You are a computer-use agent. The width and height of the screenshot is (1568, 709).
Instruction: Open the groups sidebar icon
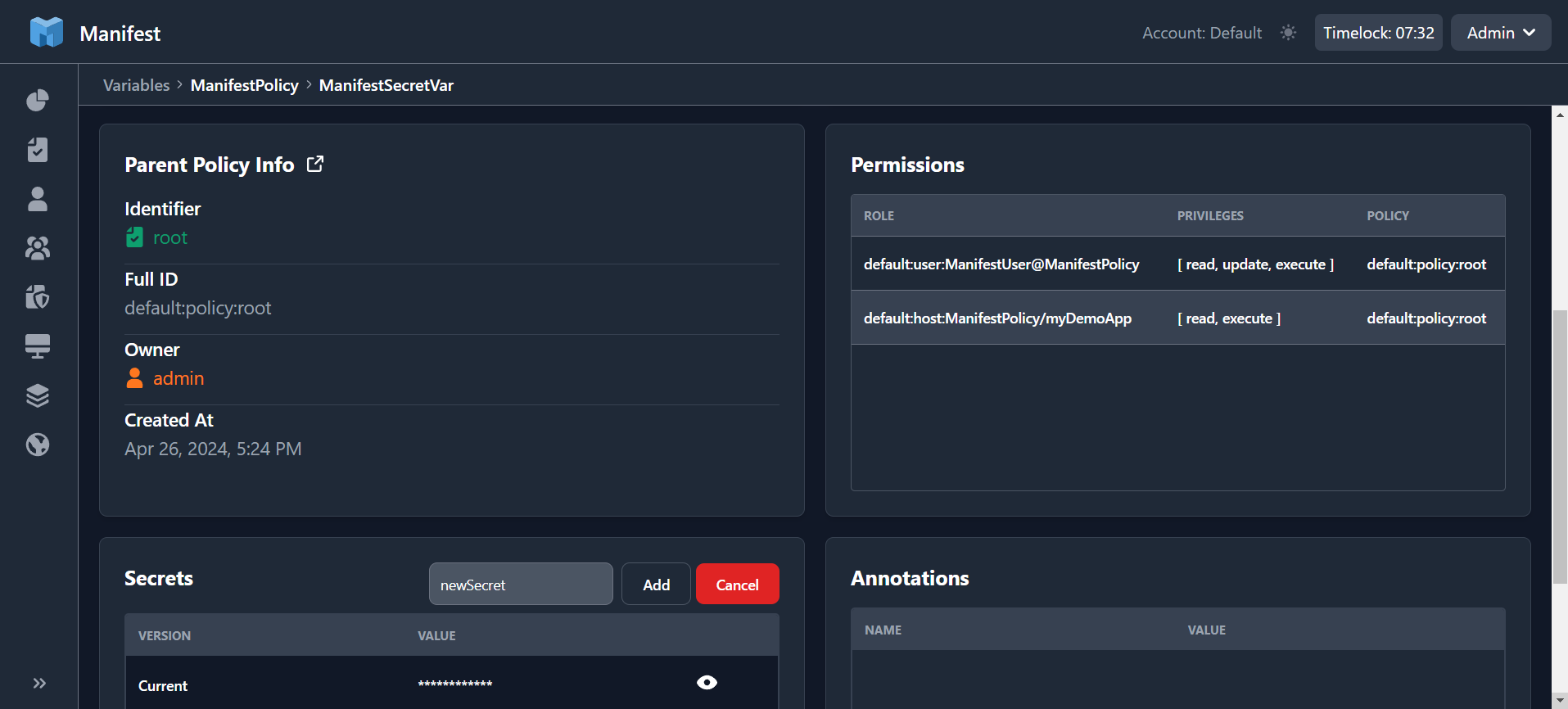38,248
